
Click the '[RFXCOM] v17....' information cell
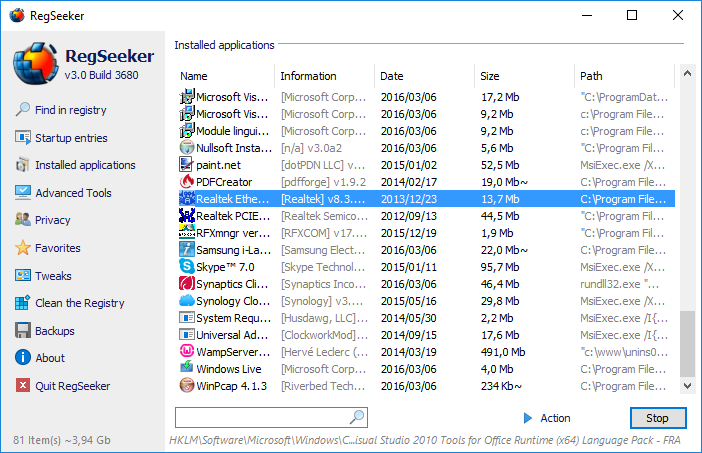324,233
